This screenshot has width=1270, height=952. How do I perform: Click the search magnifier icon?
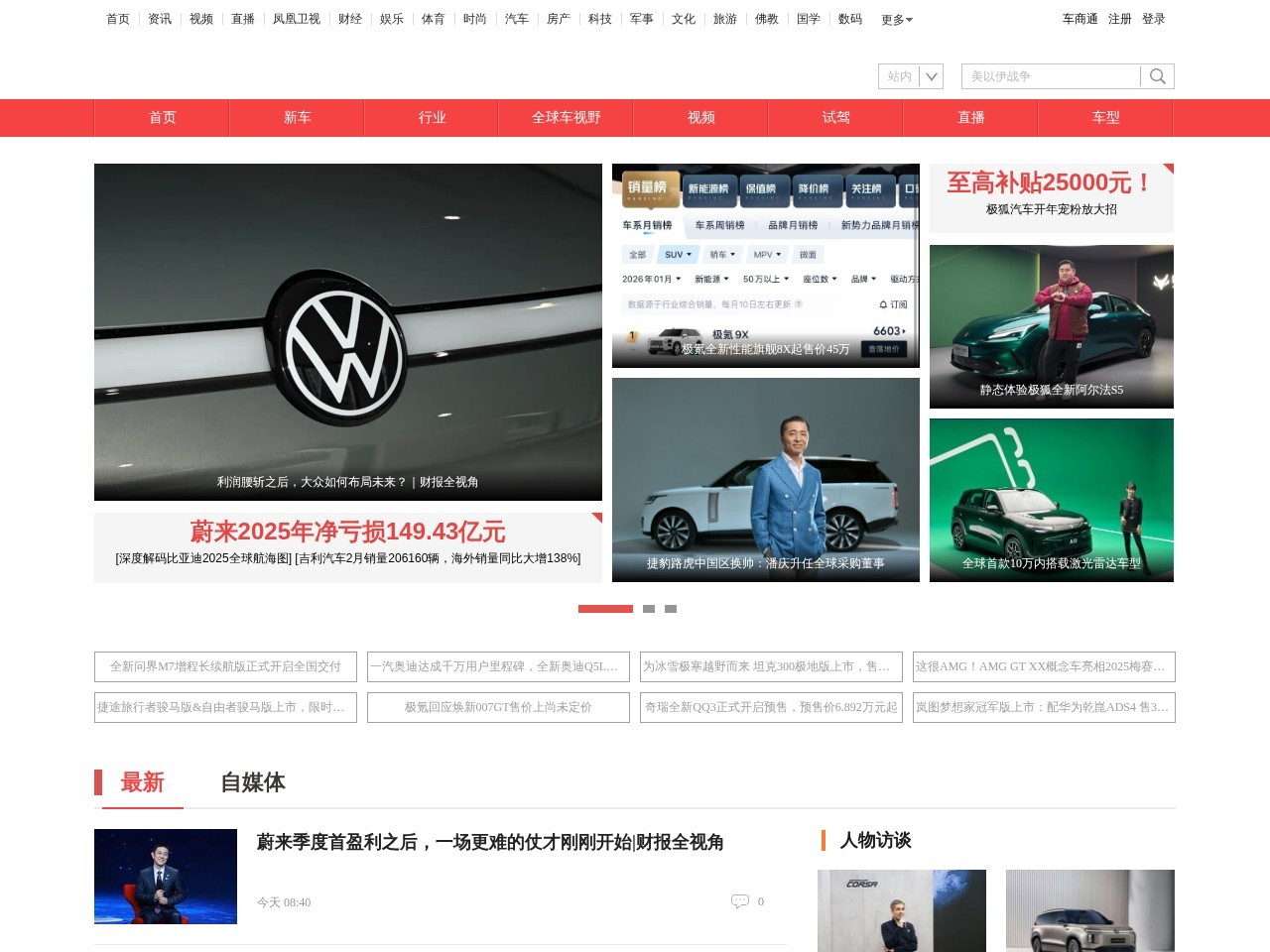pyautogui.click(x=1157, y=75)
